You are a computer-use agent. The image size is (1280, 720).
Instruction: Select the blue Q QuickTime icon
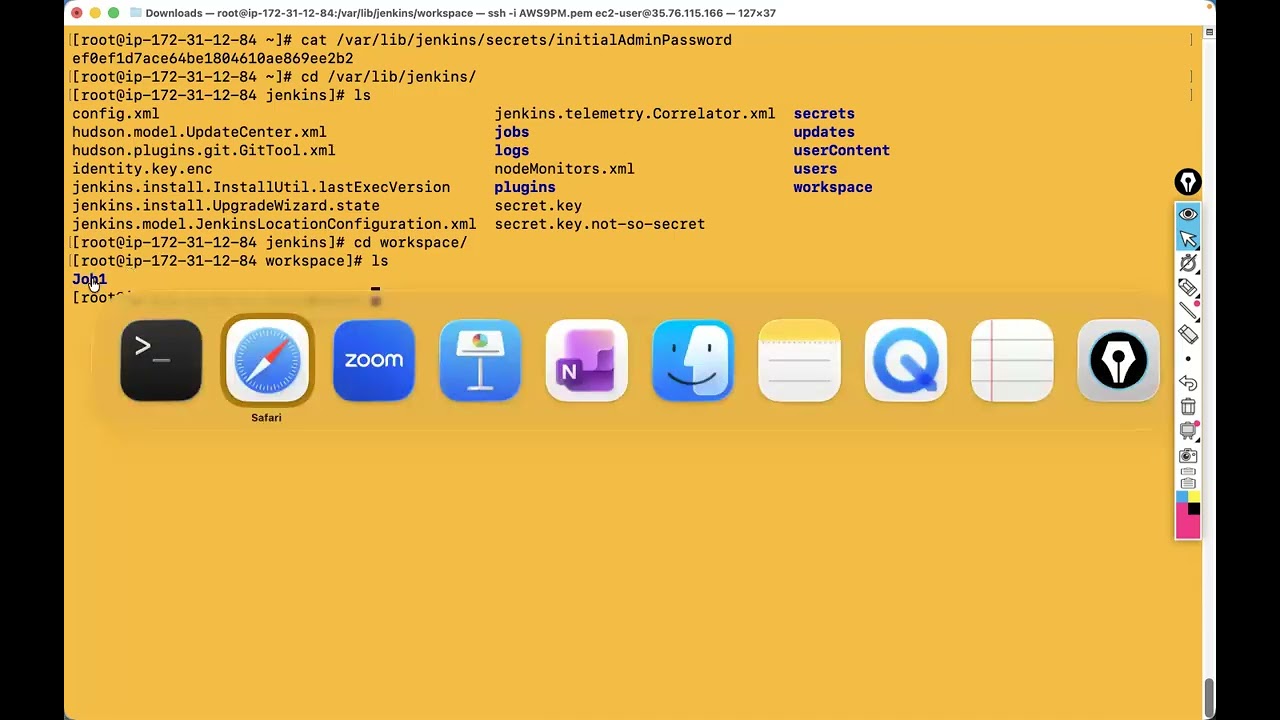tap(906, 361)
